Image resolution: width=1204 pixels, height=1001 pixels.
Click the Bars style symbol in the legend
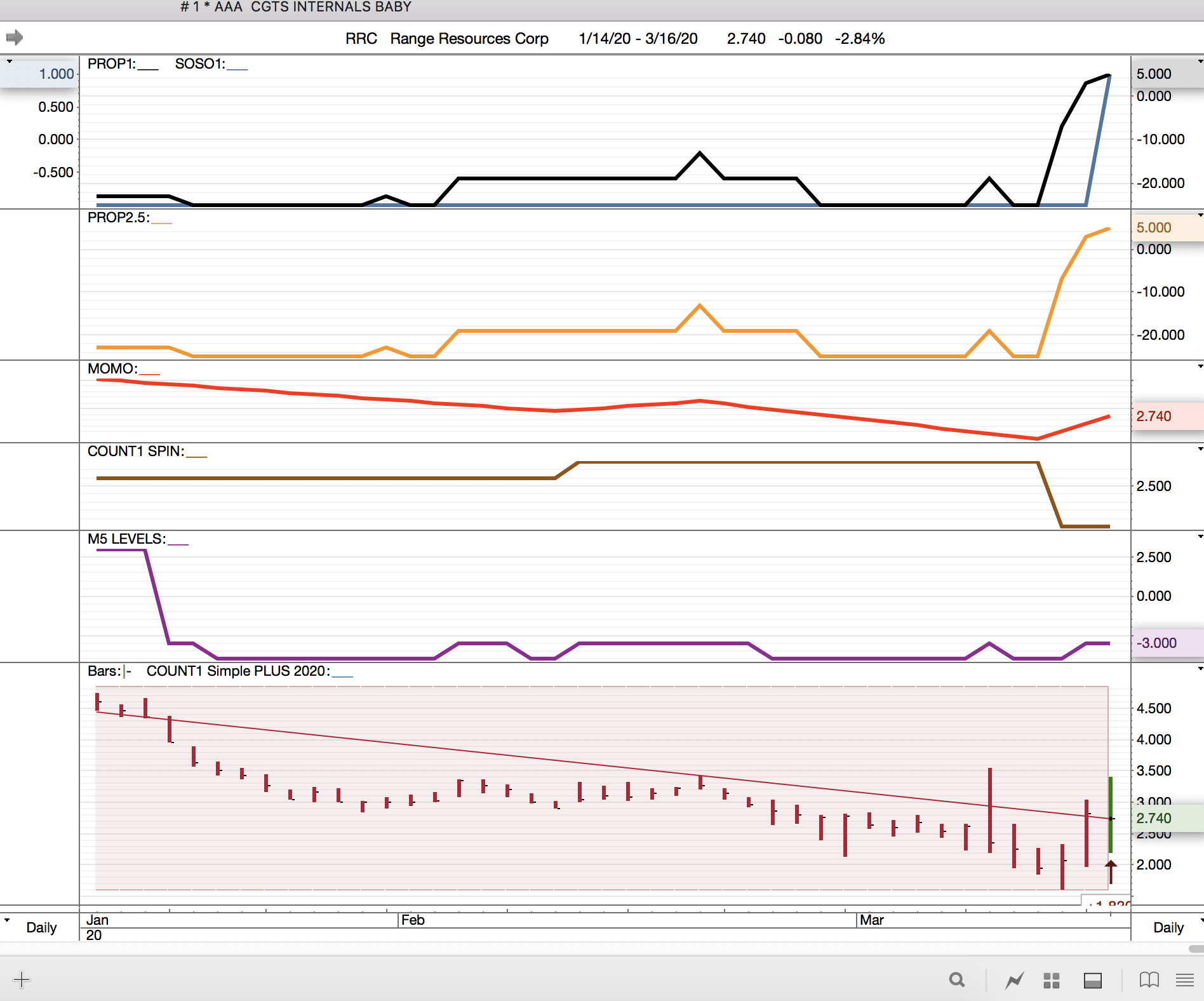click(x=128, y=671)
